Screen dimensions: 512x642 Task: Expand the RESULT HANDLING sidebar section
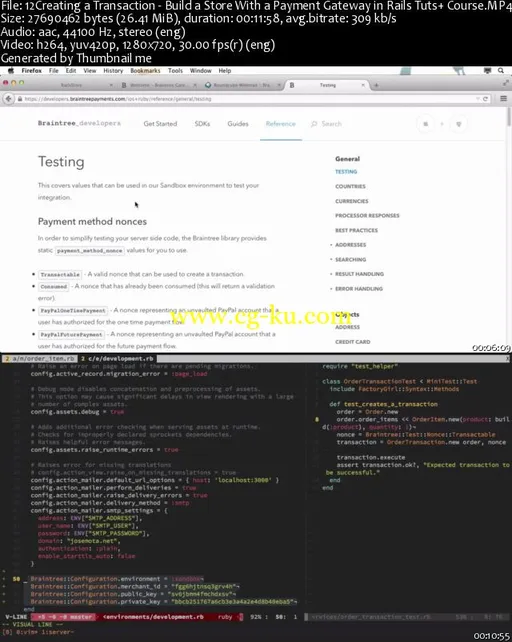(x=357, y=274)
